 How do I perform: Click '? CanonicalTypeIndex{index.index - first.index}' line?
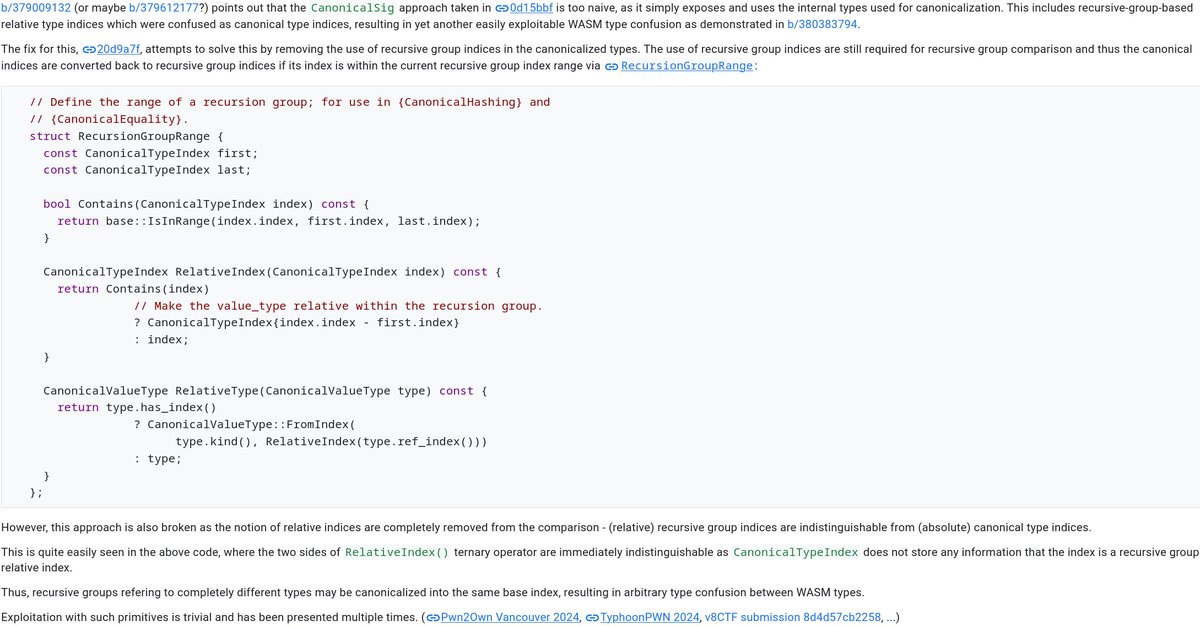[296, 323]
